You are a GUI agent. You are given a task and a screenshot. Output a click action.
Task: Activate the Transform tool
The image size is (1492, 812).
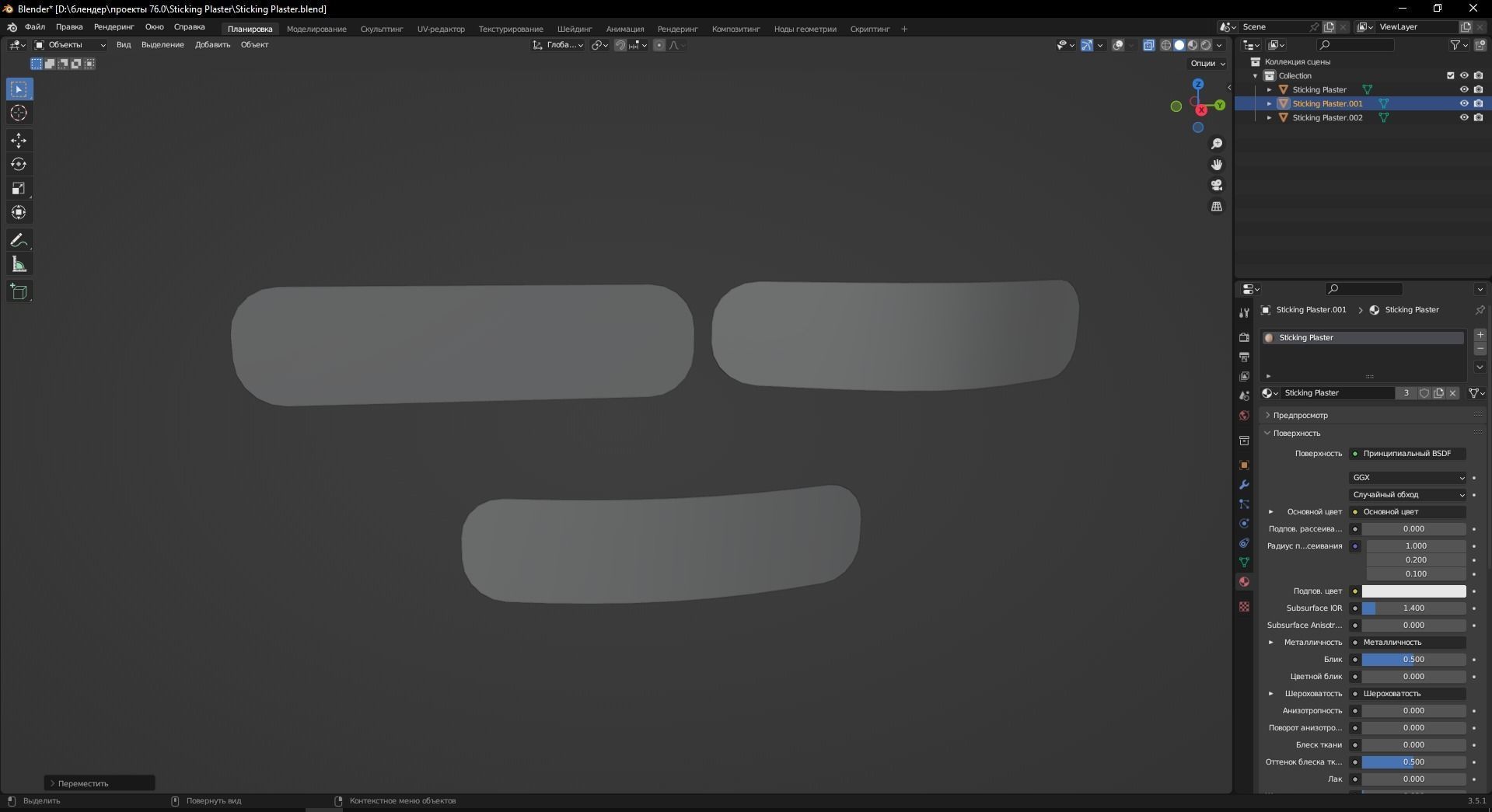coord(19,213)
